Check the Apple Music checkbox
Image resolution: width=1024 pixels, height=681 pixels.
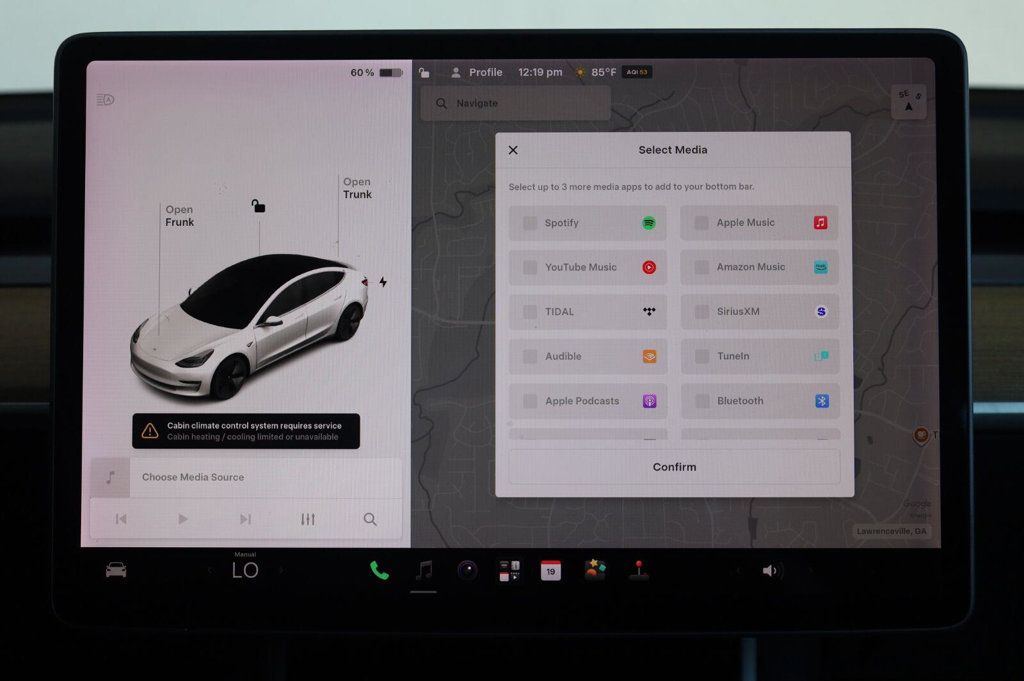click(x=701, y=223)
